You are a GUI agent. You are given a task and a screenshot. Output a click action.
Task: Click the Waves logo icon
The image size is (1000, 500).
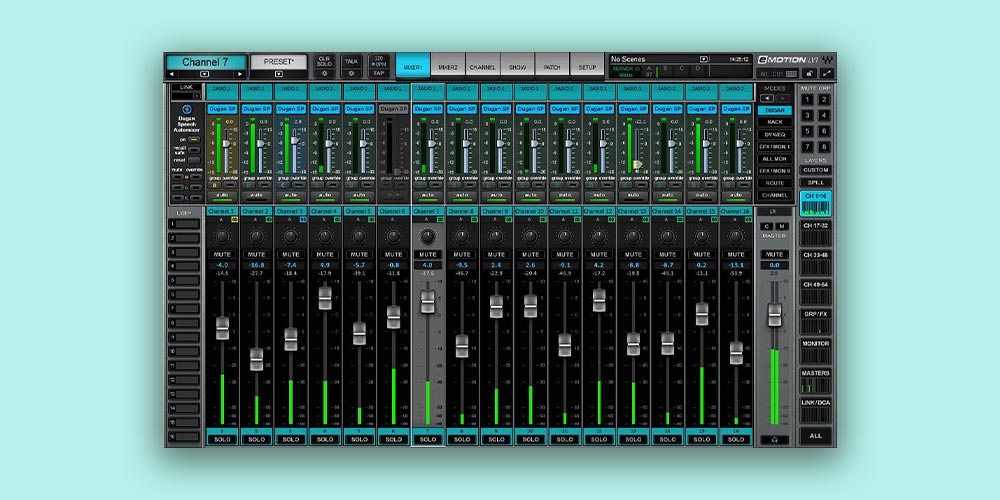(827, 59)
